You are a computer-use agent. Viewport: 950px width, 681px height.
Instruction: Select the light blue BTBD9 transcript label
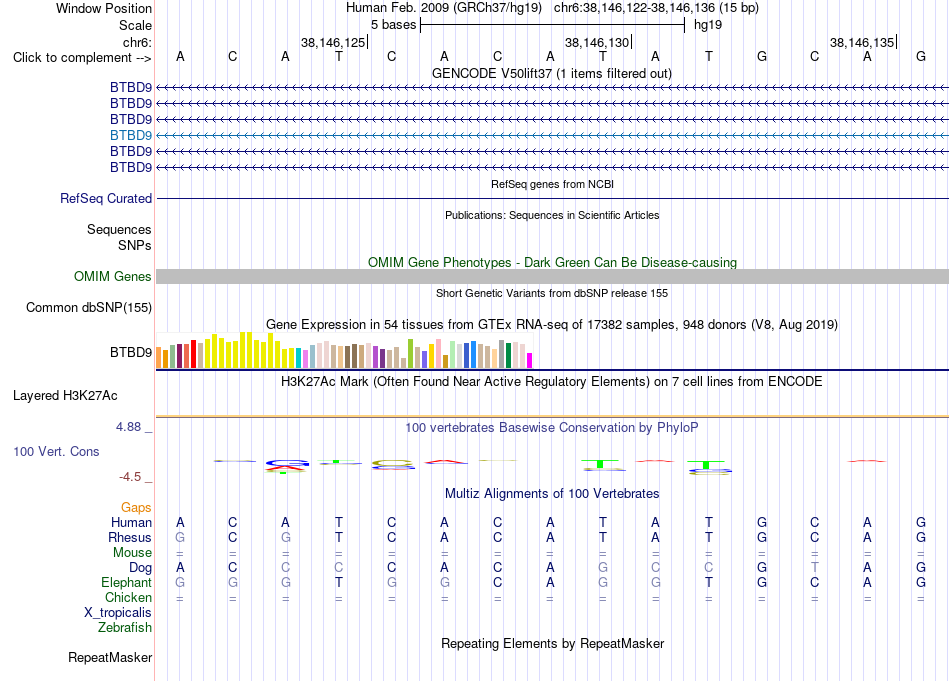click(x=131, y=135)
